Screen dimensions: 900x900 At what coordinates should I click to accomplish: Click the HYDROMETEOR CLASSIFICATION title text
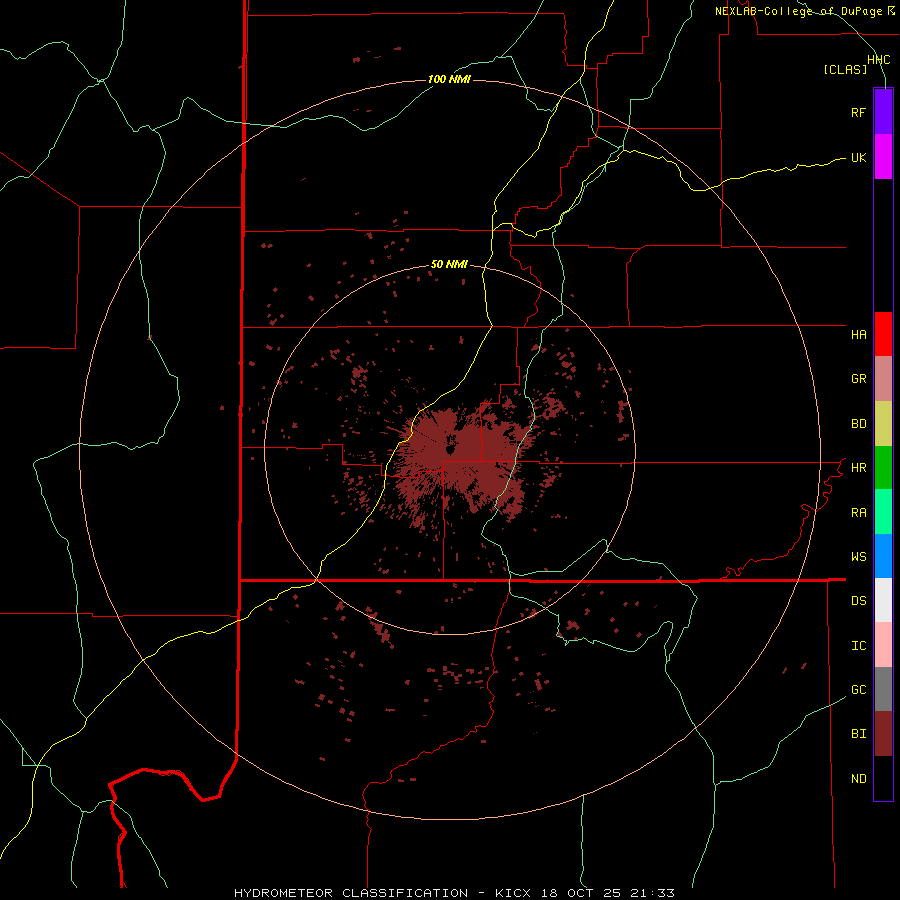(x=351, y=893)
